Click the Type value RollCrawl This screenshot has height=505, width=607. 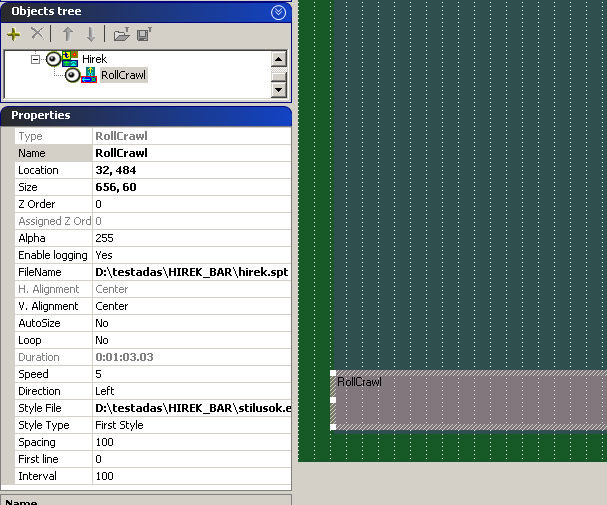pyautogui.click(x=192, y=136)
